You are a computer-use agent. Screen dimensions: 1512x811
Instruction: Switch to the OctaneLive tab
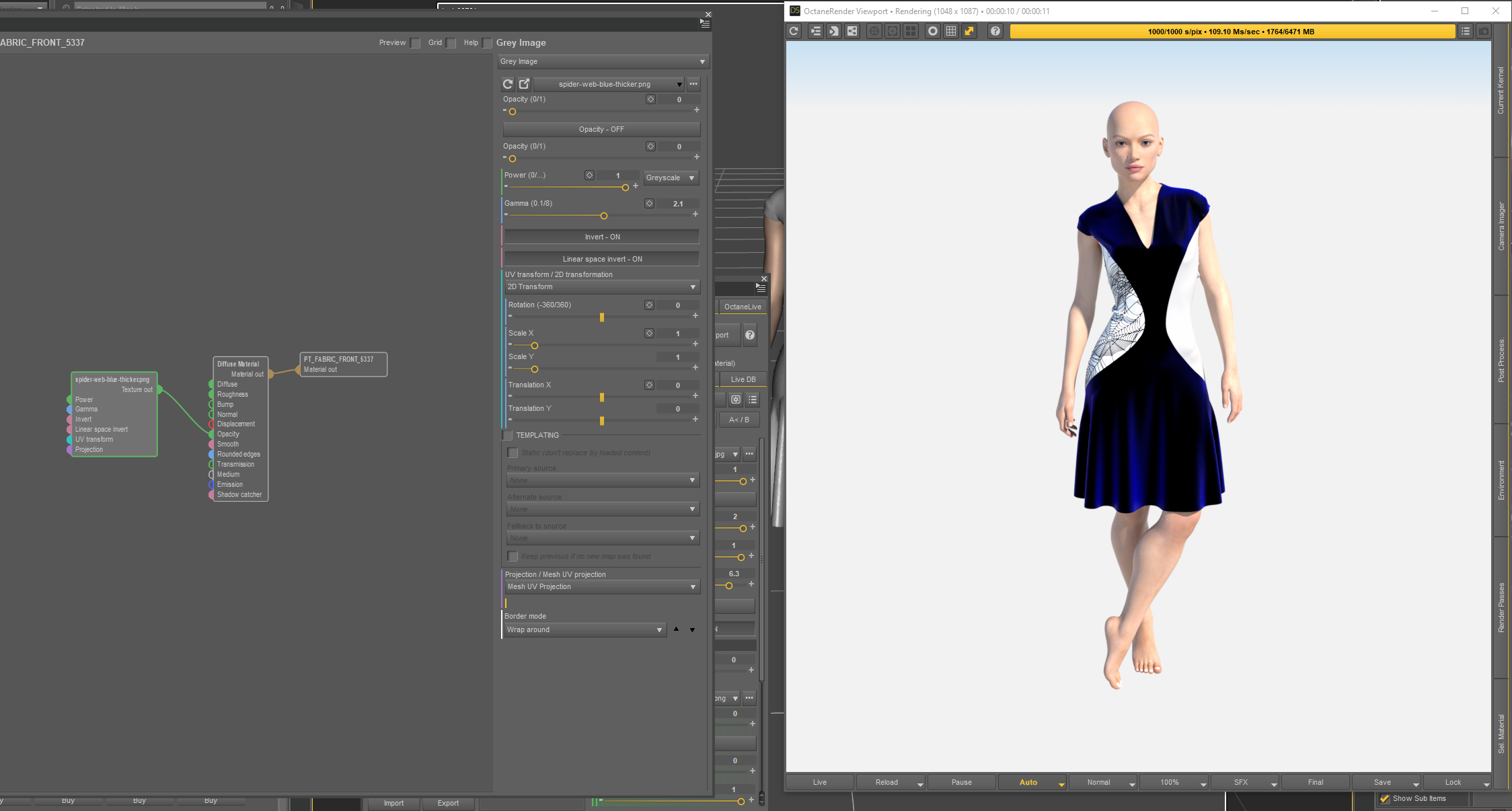click(742, 307)
